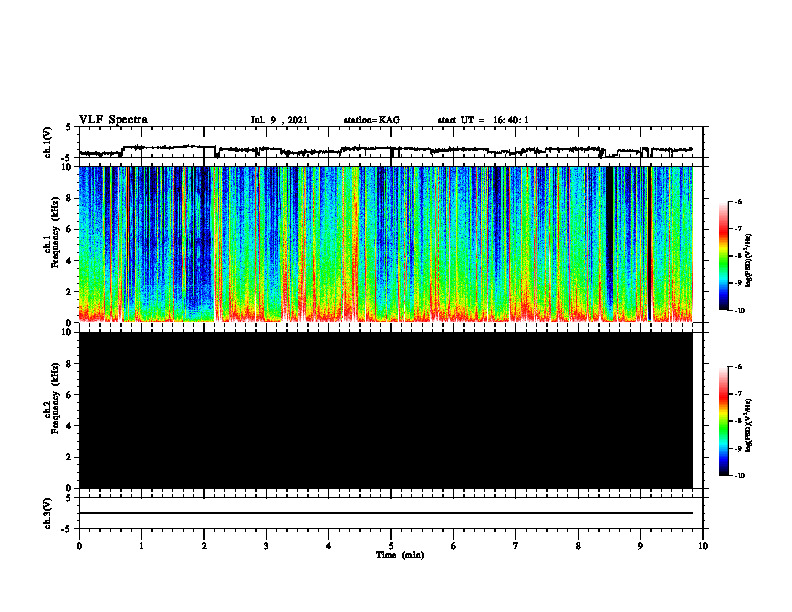
Task: Select time axis tick label "7"
Action: point(516,546)
